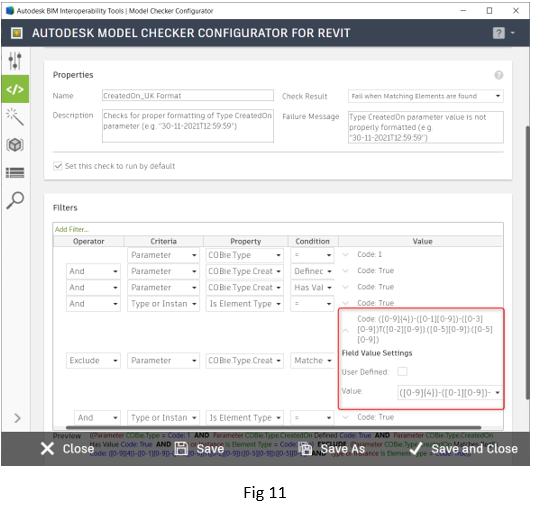Edit the Description text box
Screen dimensions: 535x508
(x=188, y=126)
